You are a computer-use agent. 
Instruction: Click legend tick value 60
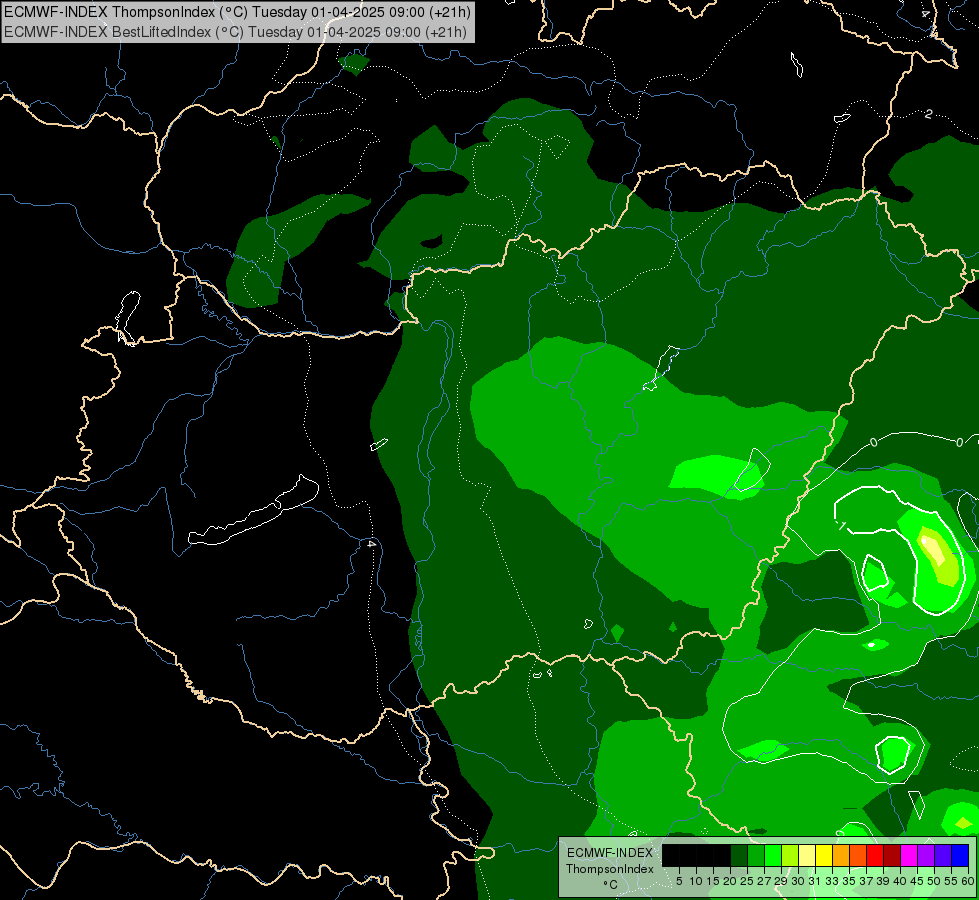967,881
